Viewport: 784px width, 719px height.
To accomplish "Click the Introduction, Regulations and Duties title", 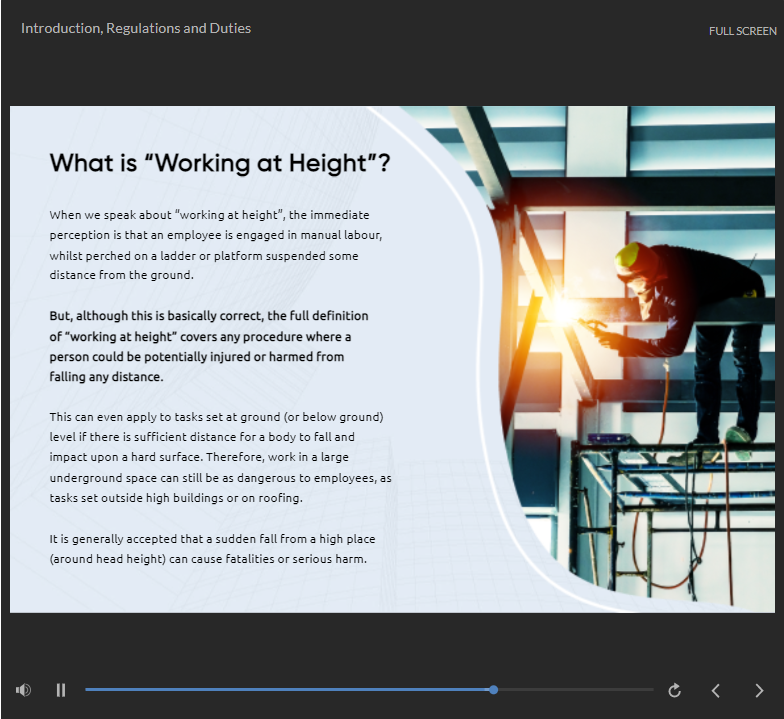I will pos(136,28).
